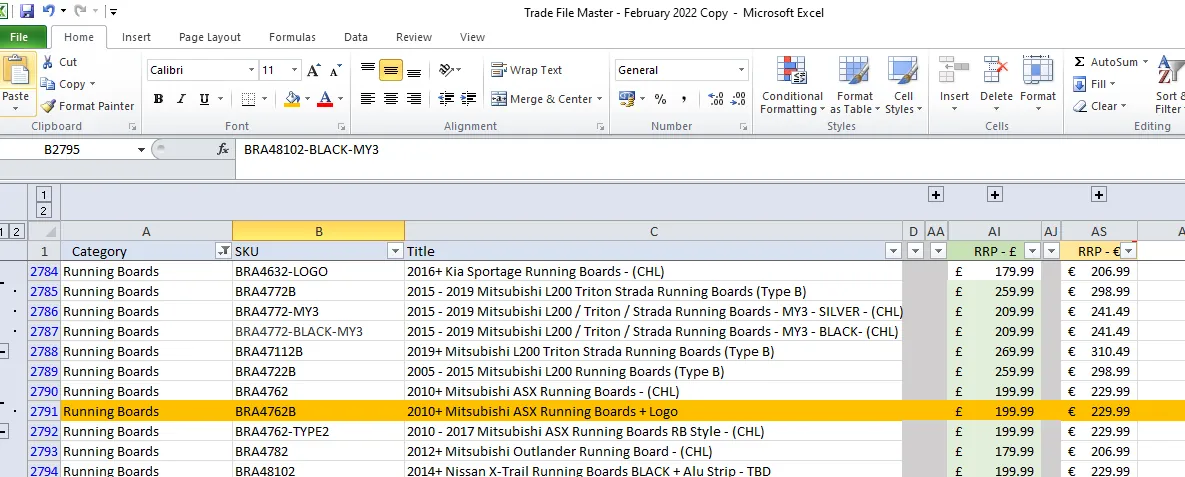Toggle Bold formatting

click(x=158, y=99)
